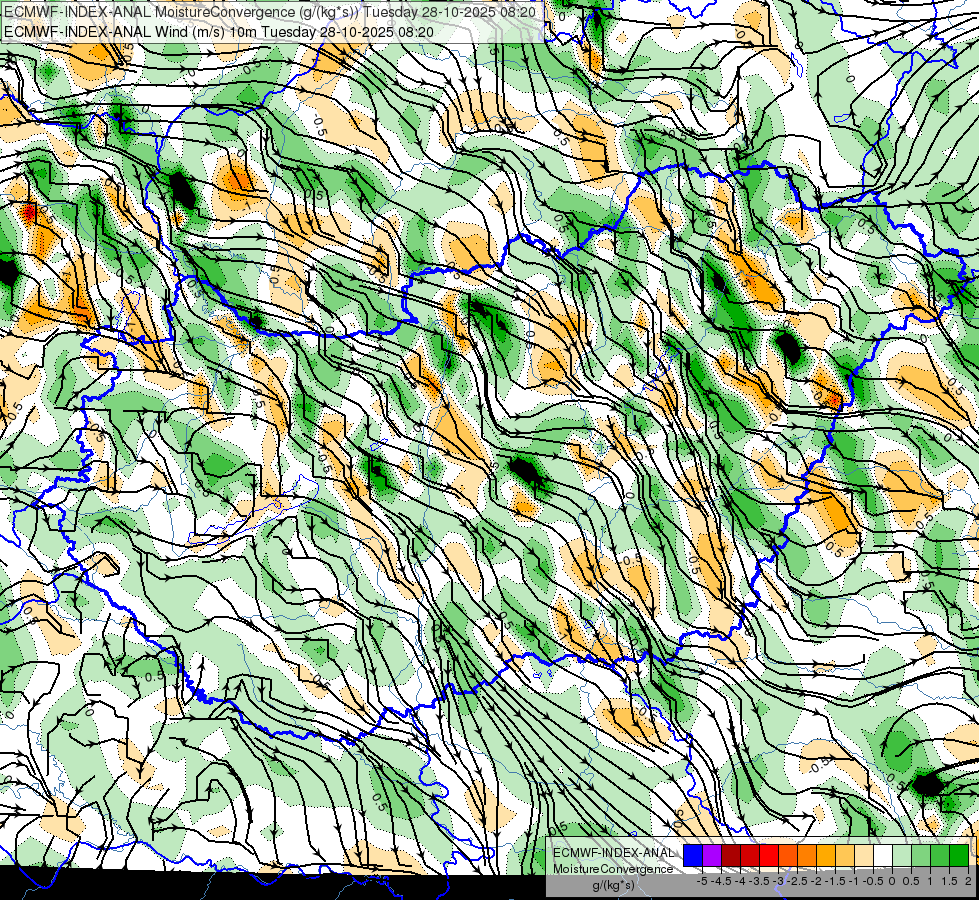Click the legend tick value -2.5
The image size is (979, 900).
pos(797,881)
